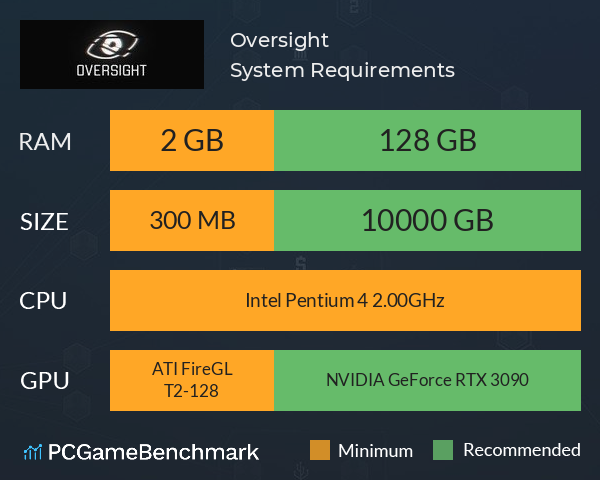Click the PCGameBenchmark brand text
The width and height of the screenshot is (600, 480).
click(x=153, y=452)
